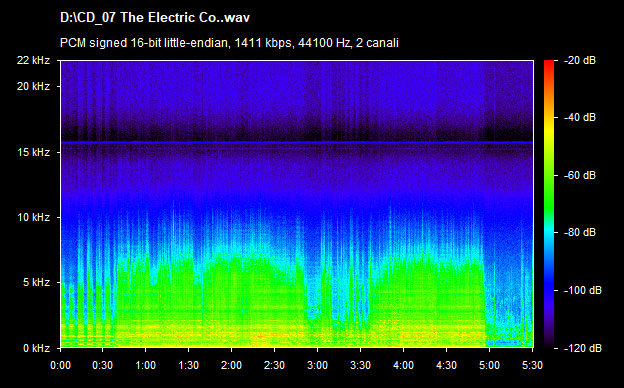Click the file name title text

(x=155, y=18)
